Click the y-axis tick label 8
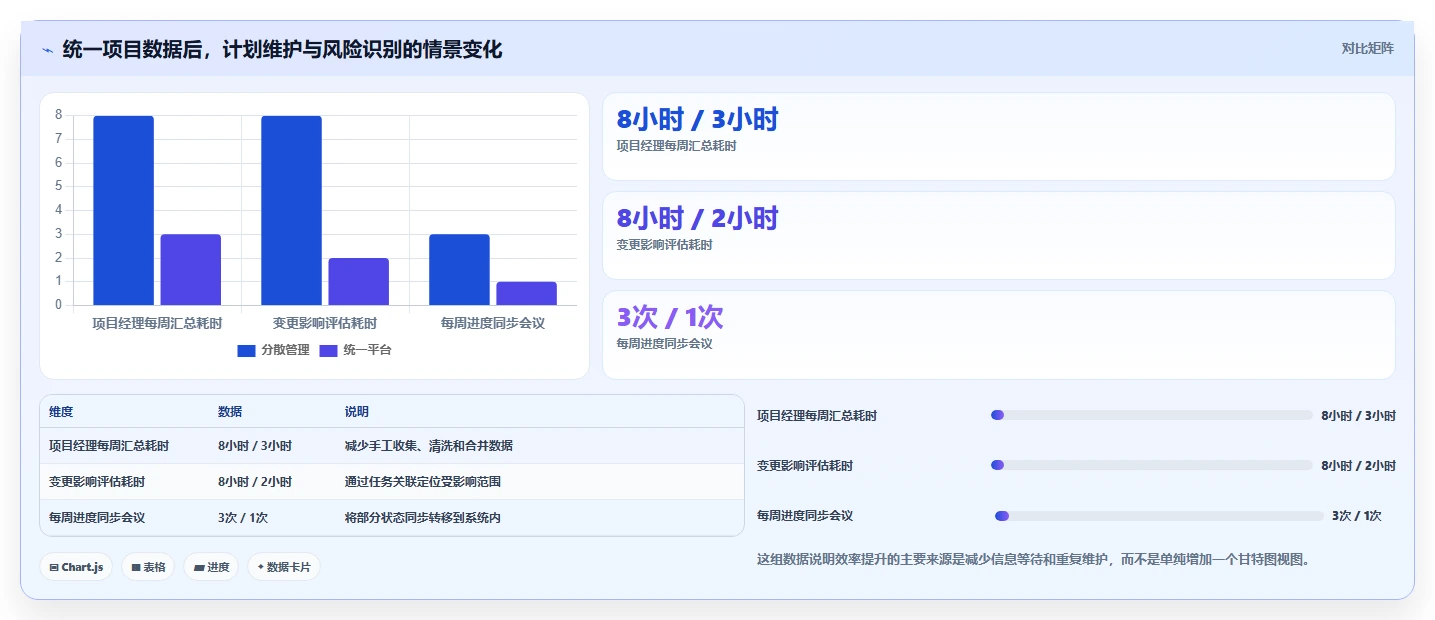Image resolution: width=1435 pixels, height=620 pixels. pyautogui.click(x=58, y=115)
